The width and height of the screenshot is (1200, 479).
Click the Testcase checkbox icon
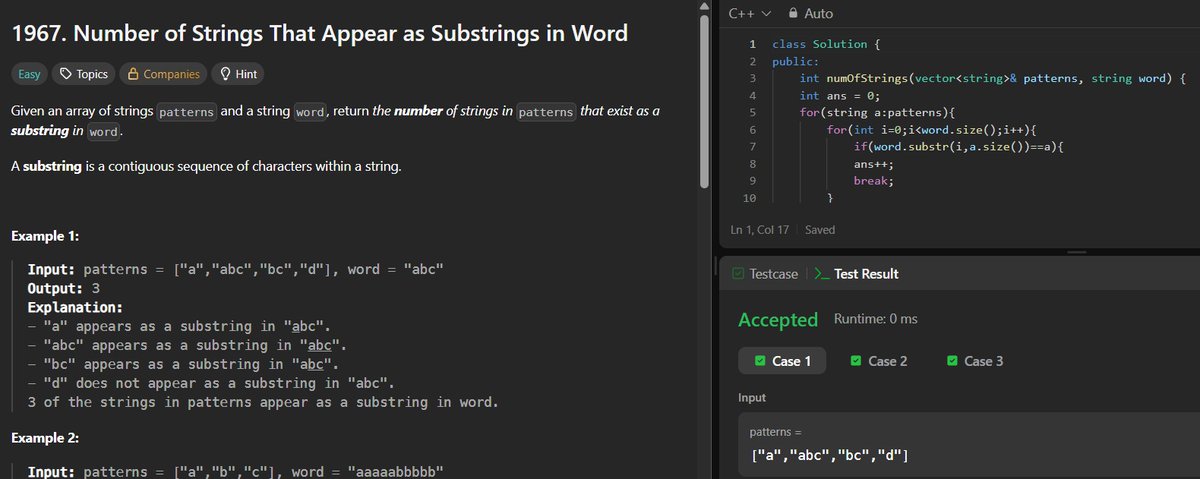738,273
